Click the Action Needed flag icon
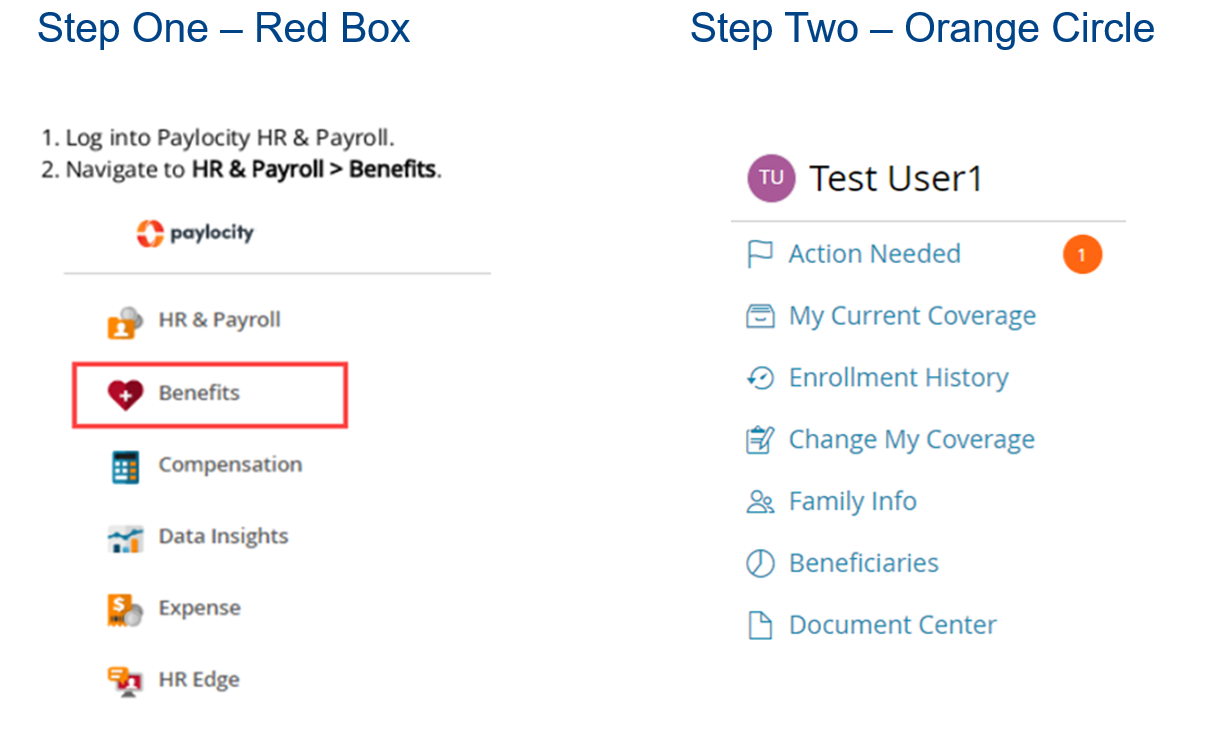This screenshot has height=730, width=1206. 760,255
